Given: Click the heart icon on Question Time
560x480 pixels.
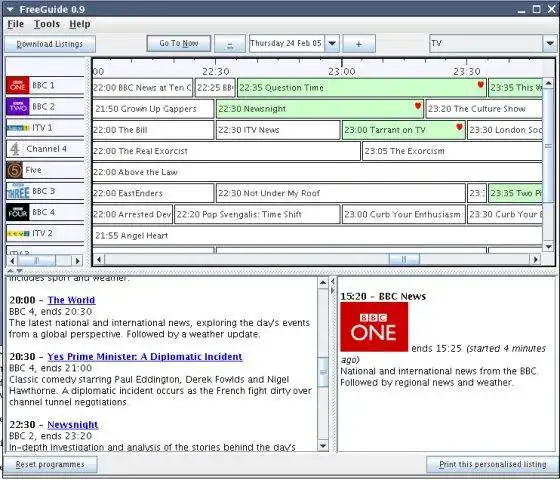Looking at the screenshot, I should click(x=480, y=85).
